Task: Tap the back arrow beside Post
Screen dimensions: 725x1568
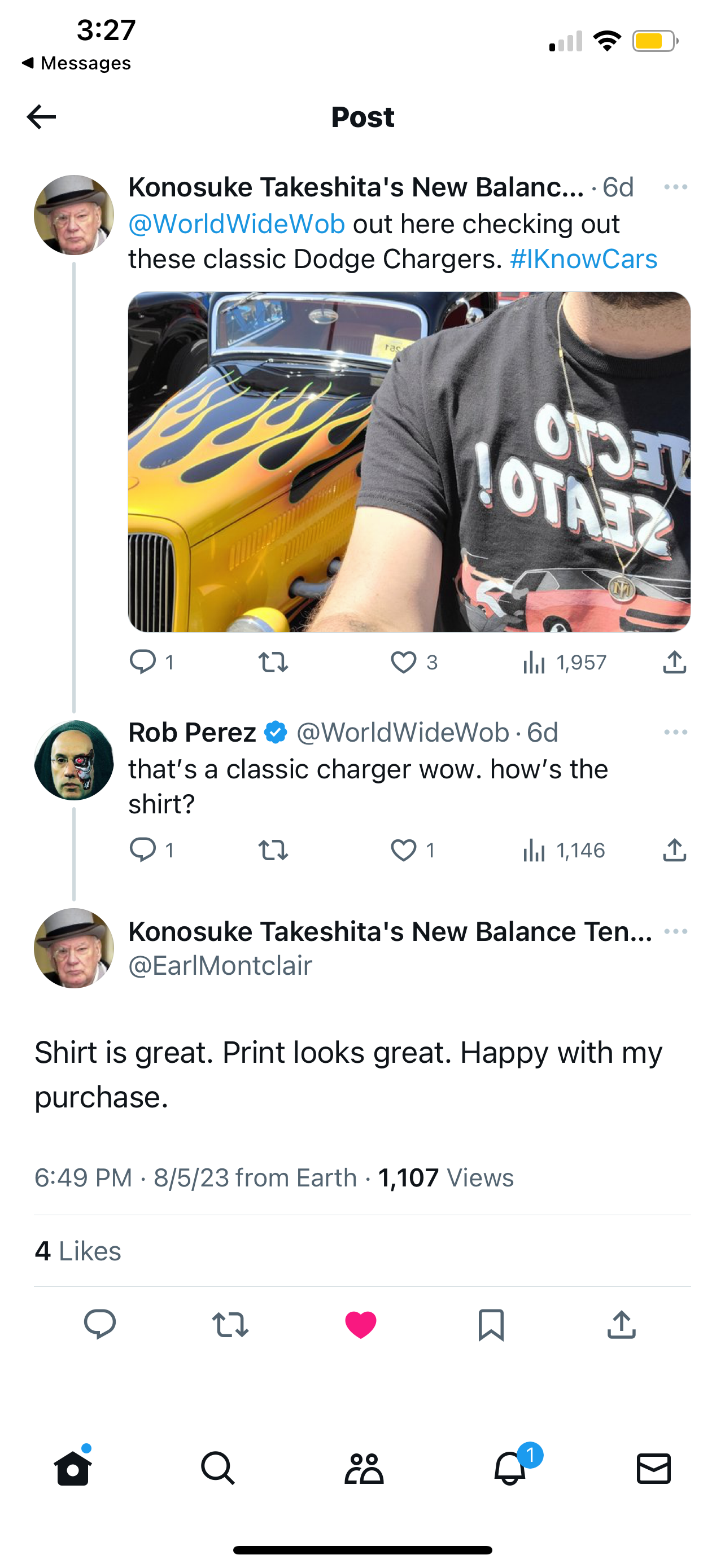Action: [x=41, y=117]
